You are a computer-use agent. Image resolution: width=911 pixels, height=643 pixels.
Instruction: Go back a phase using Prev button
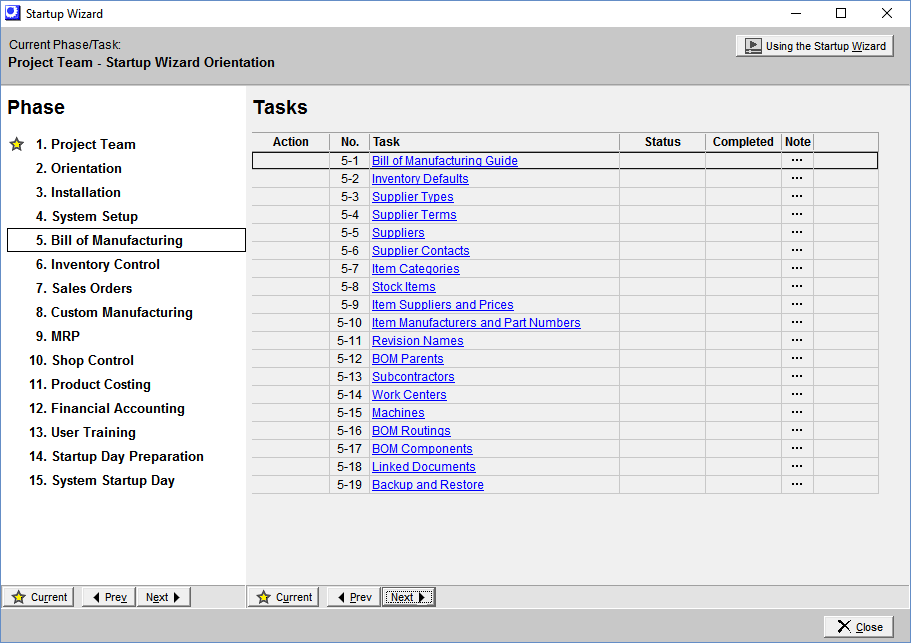click(x=107, y=596)
